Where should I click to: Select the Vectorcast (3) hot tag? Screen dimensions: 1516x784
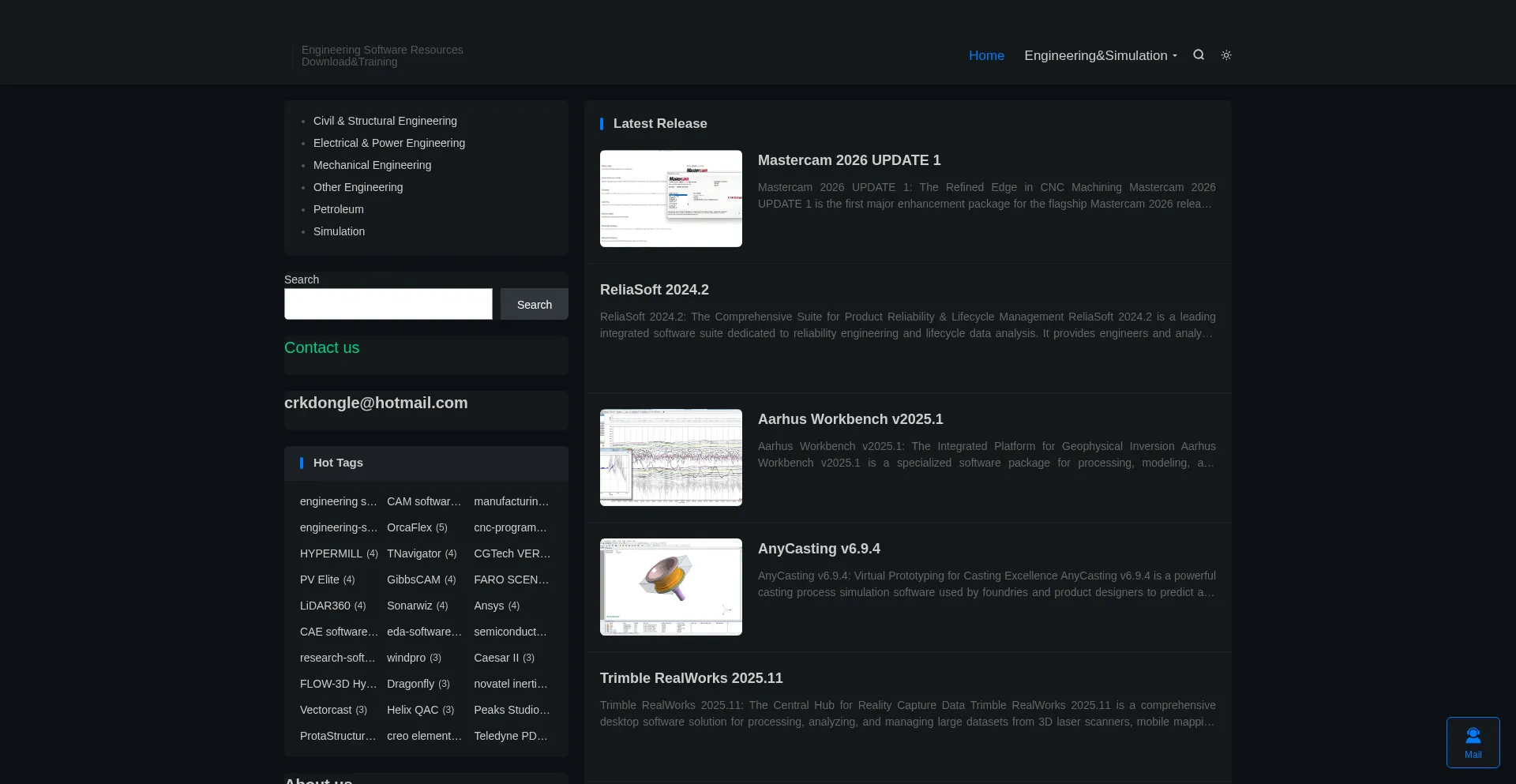334,710
